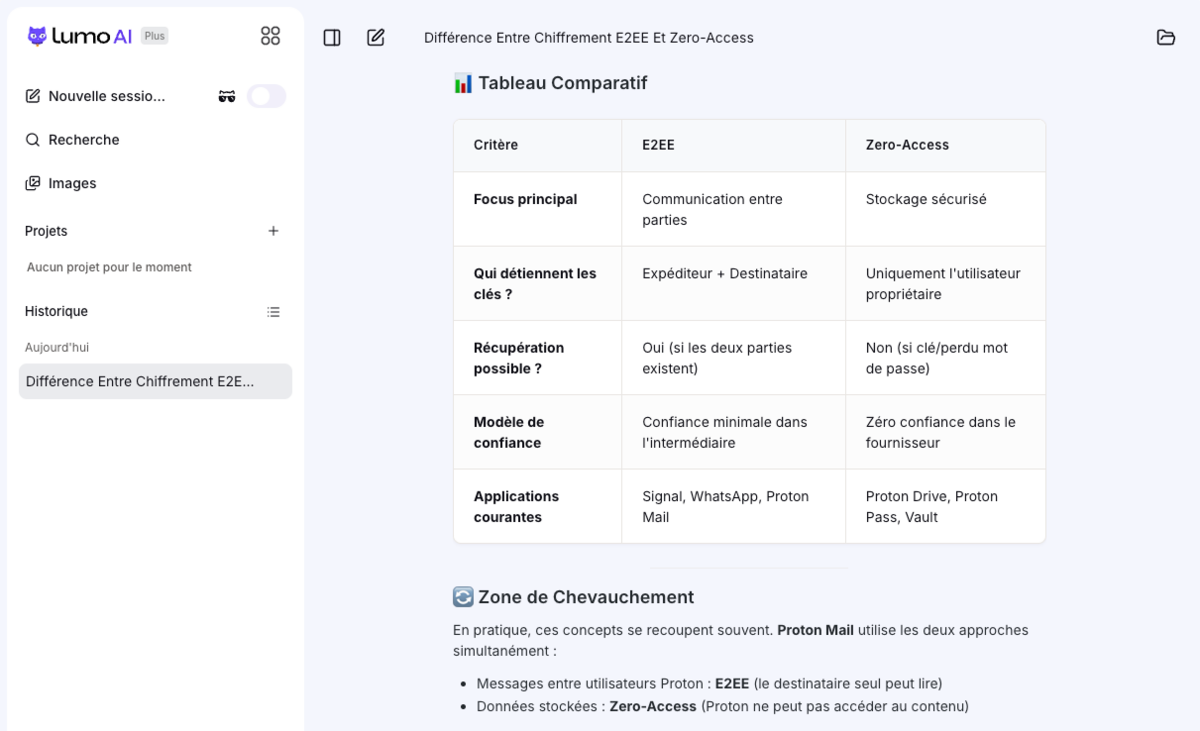
Task: Open the Différence Entre Chiffrement E2EE conversation
Action: (x=155, y=381)
